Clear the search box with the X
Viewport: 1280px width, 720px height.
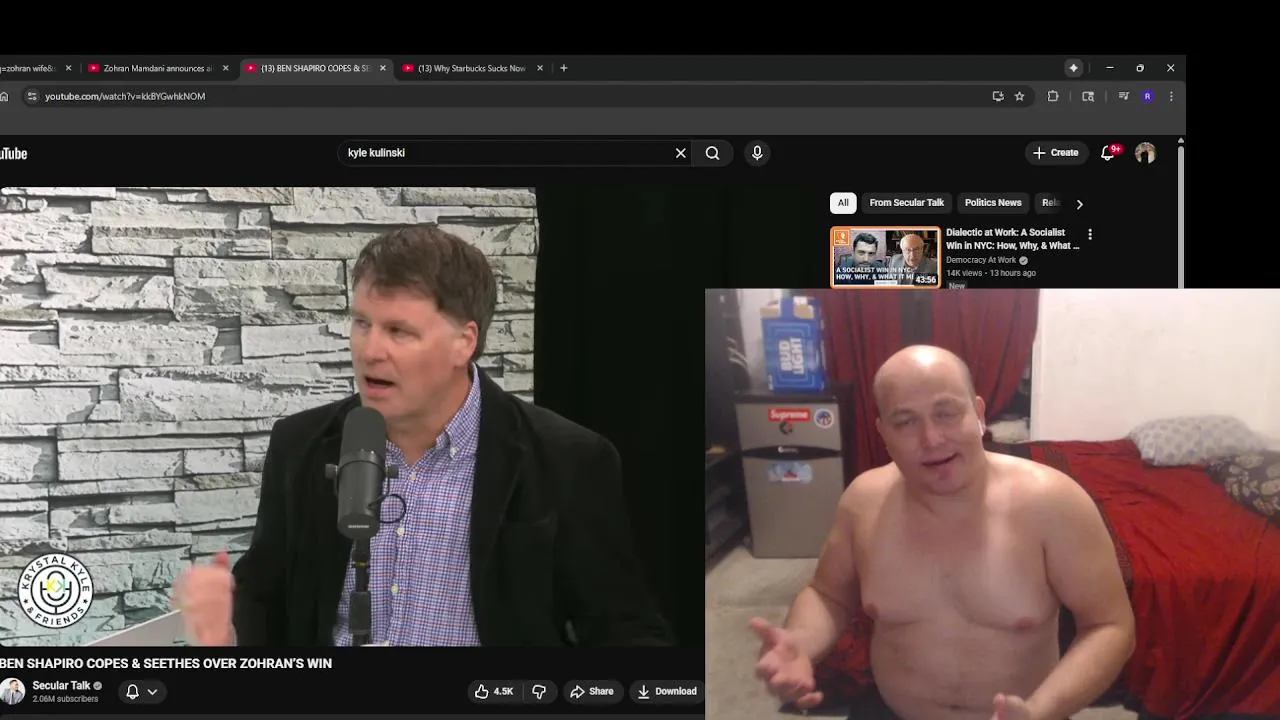click(x=681, y=153)
